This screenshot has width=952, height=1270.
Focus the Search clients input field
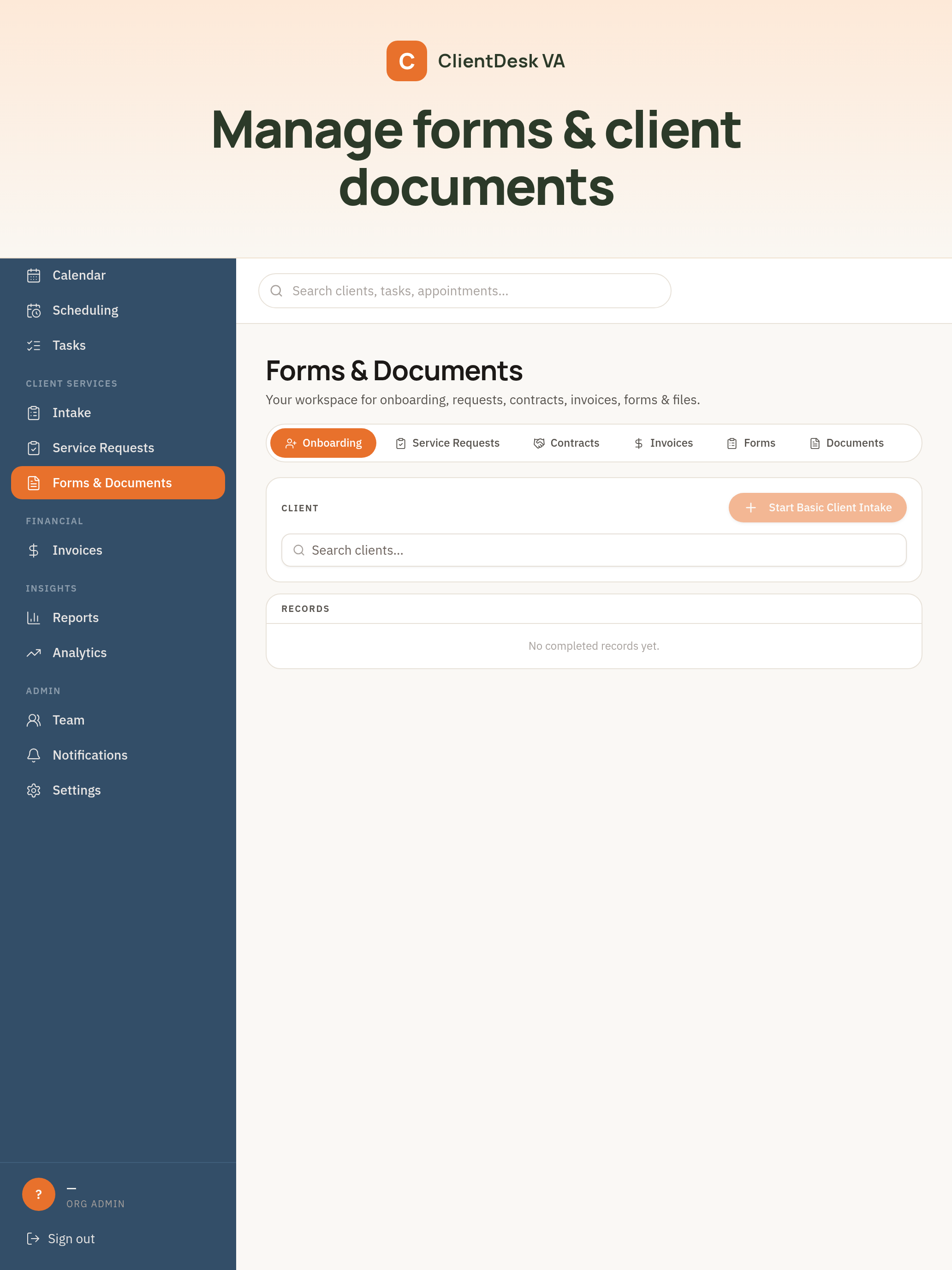pyautogui.click(x=594, y=550)
